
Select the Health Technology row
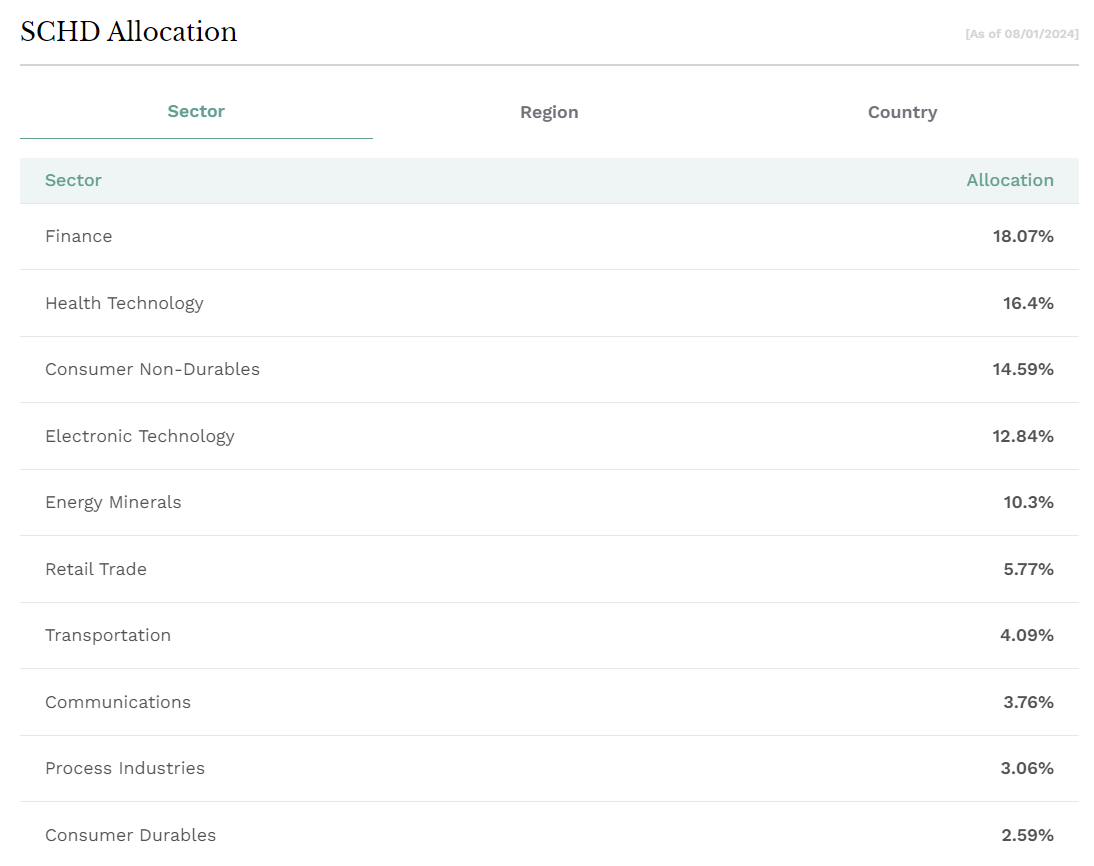pyautogui.click(x=549, y=303)
